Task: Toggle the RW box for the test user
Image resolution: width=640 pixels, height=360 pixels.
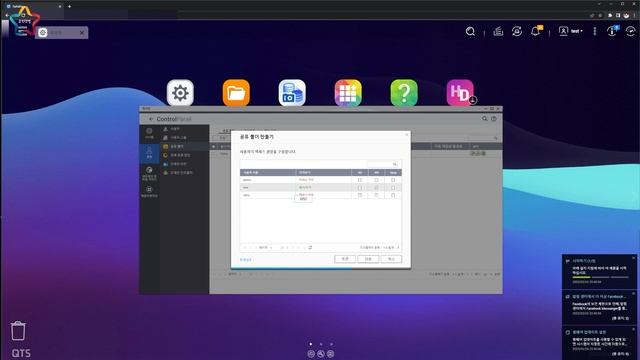Action: 376,188
